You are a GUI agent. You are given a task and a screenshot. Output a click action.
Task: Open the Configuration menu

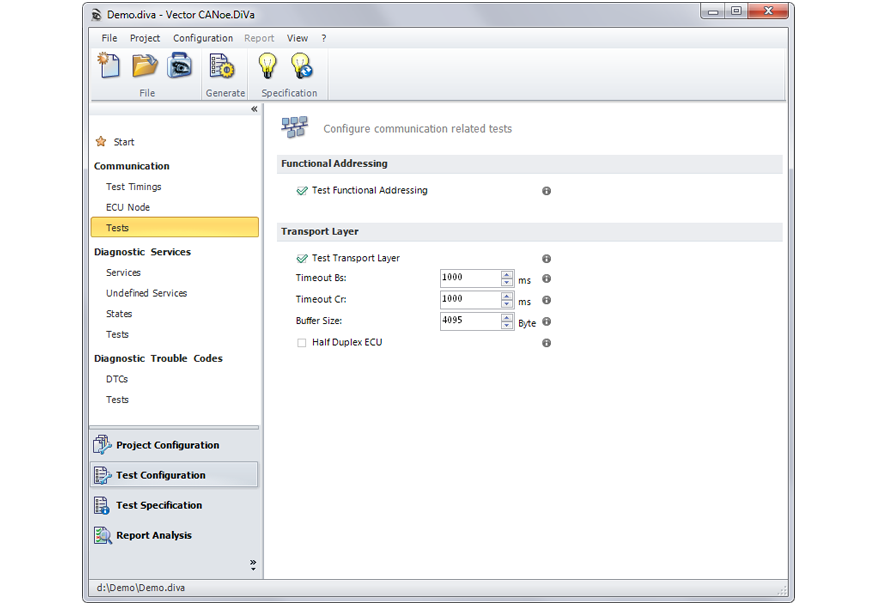tap(203, 38)
